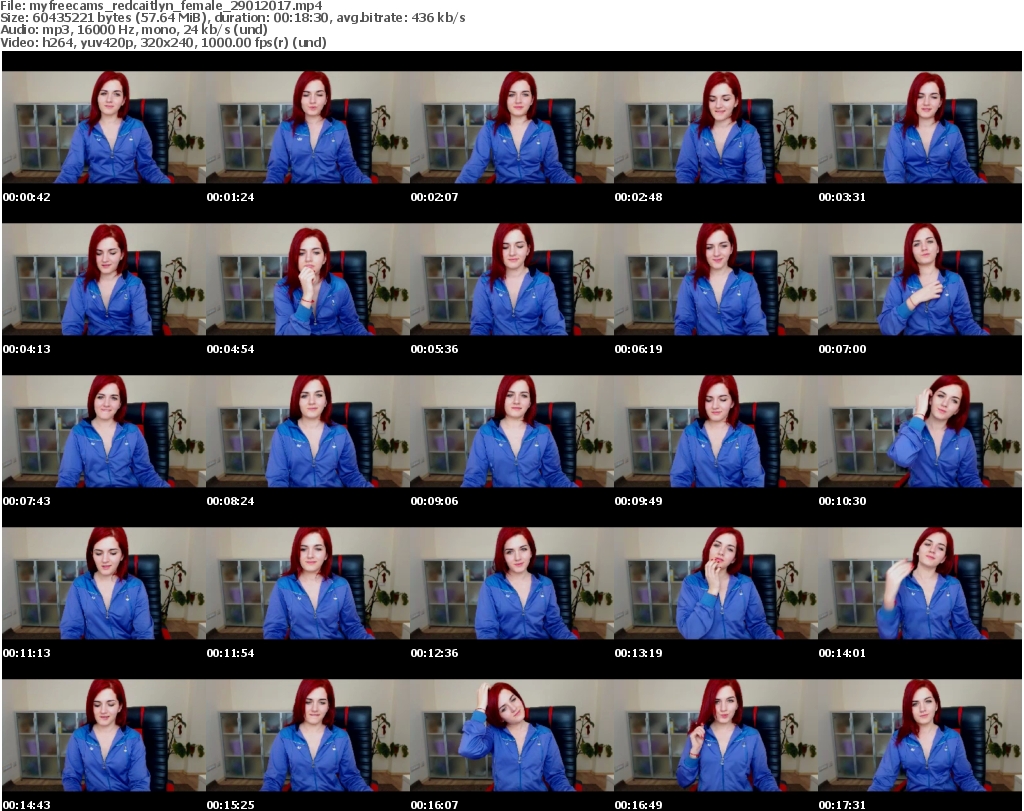Screen dimensions: 1024x811
Task: Click the 00:09:06 timestamp label
Action: [434, 501]
